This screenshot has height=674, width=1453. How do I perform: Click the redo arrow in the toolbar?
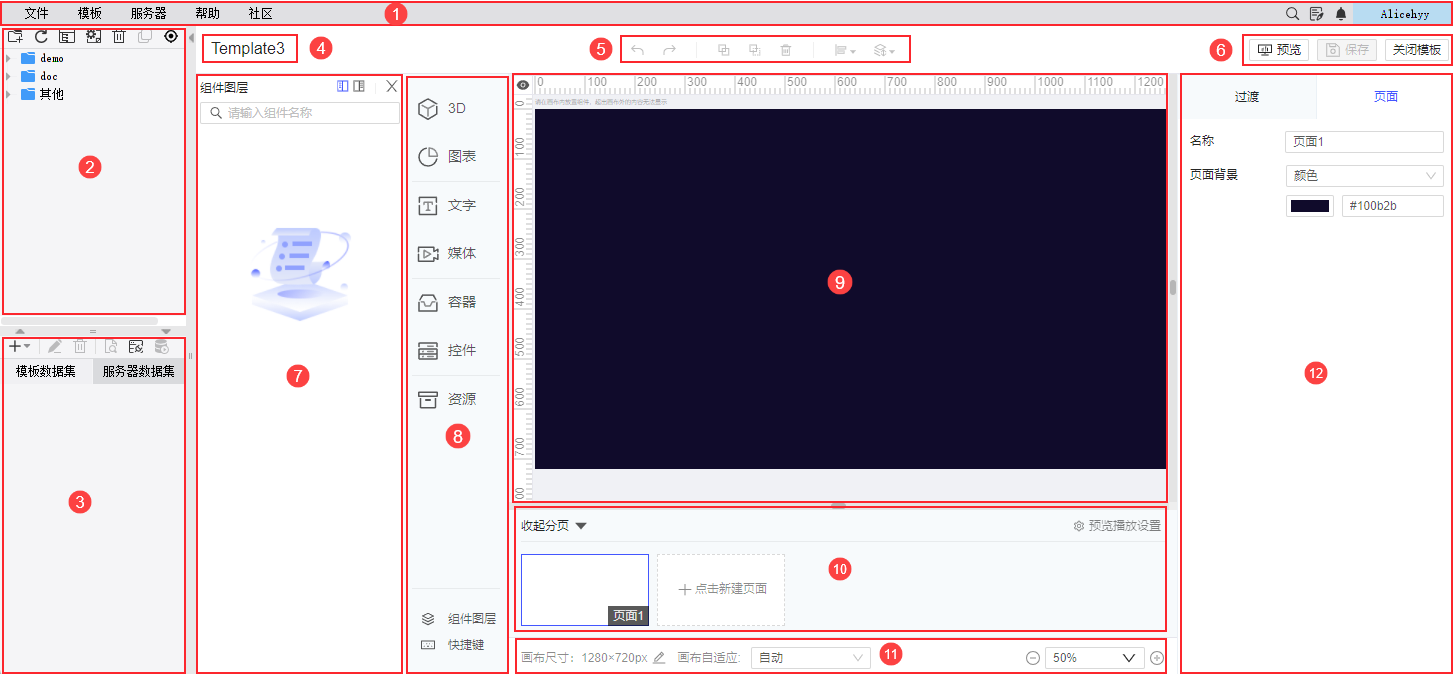(670, 50)
